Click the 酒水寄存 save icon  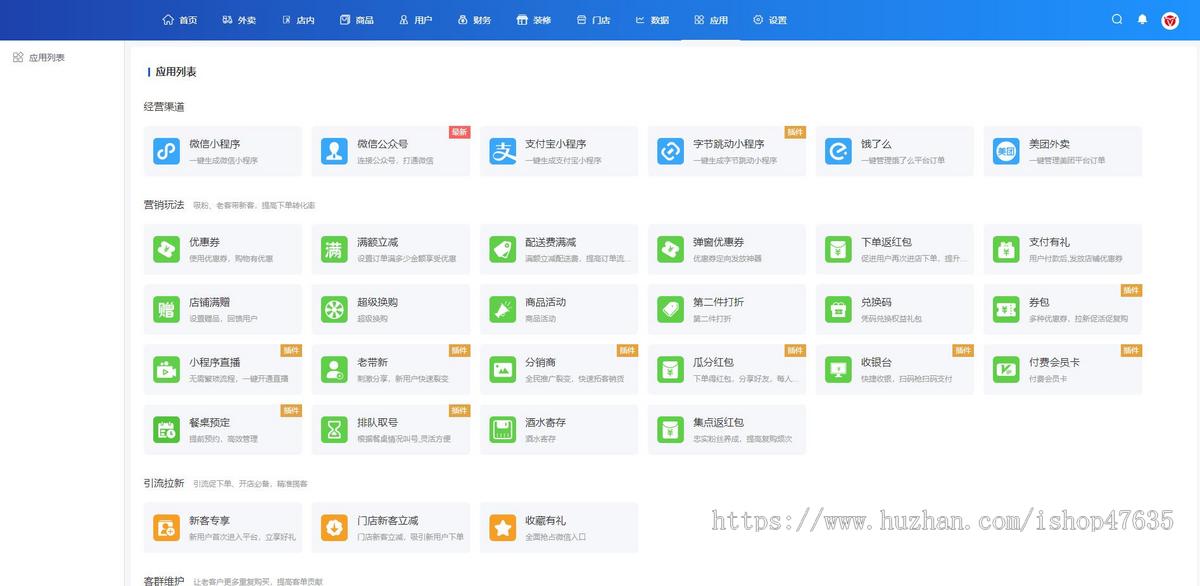pyautogui.click(x=502, y=429)
